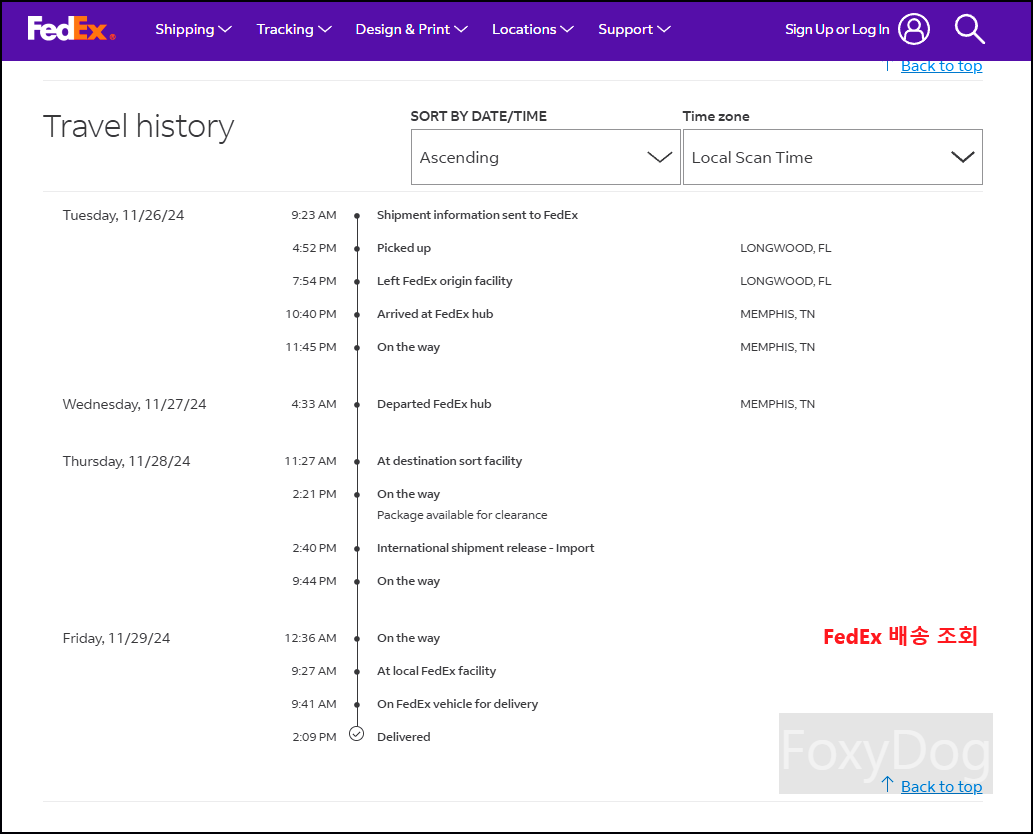Select the Wednesday, 11/27/24 date
Screen dimensions: 1033x834
pos(134,404)
